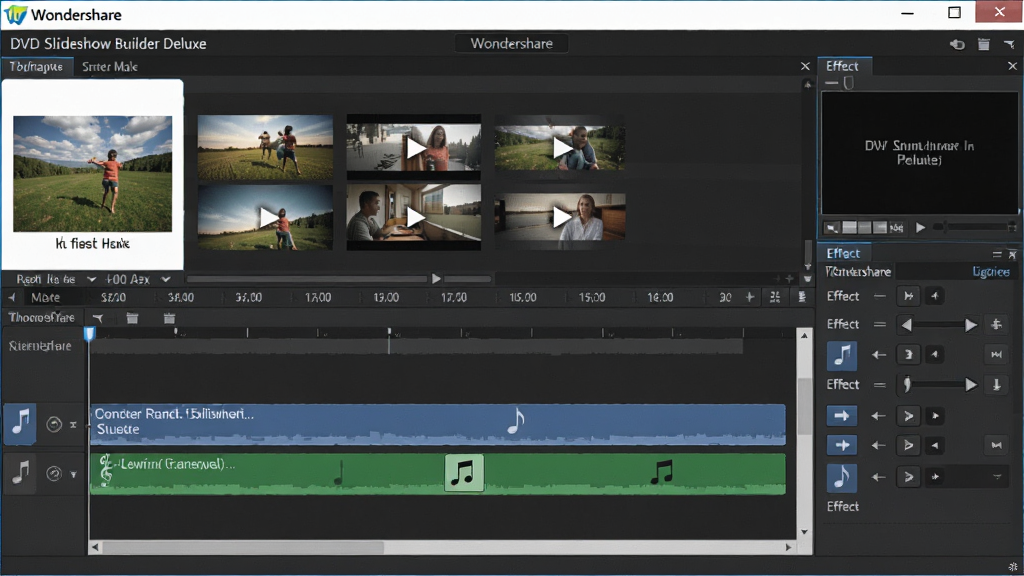This screenshot has height=576, width=1024.
Task: Close the upper Effect preview panel
Action: point(1012,66)
